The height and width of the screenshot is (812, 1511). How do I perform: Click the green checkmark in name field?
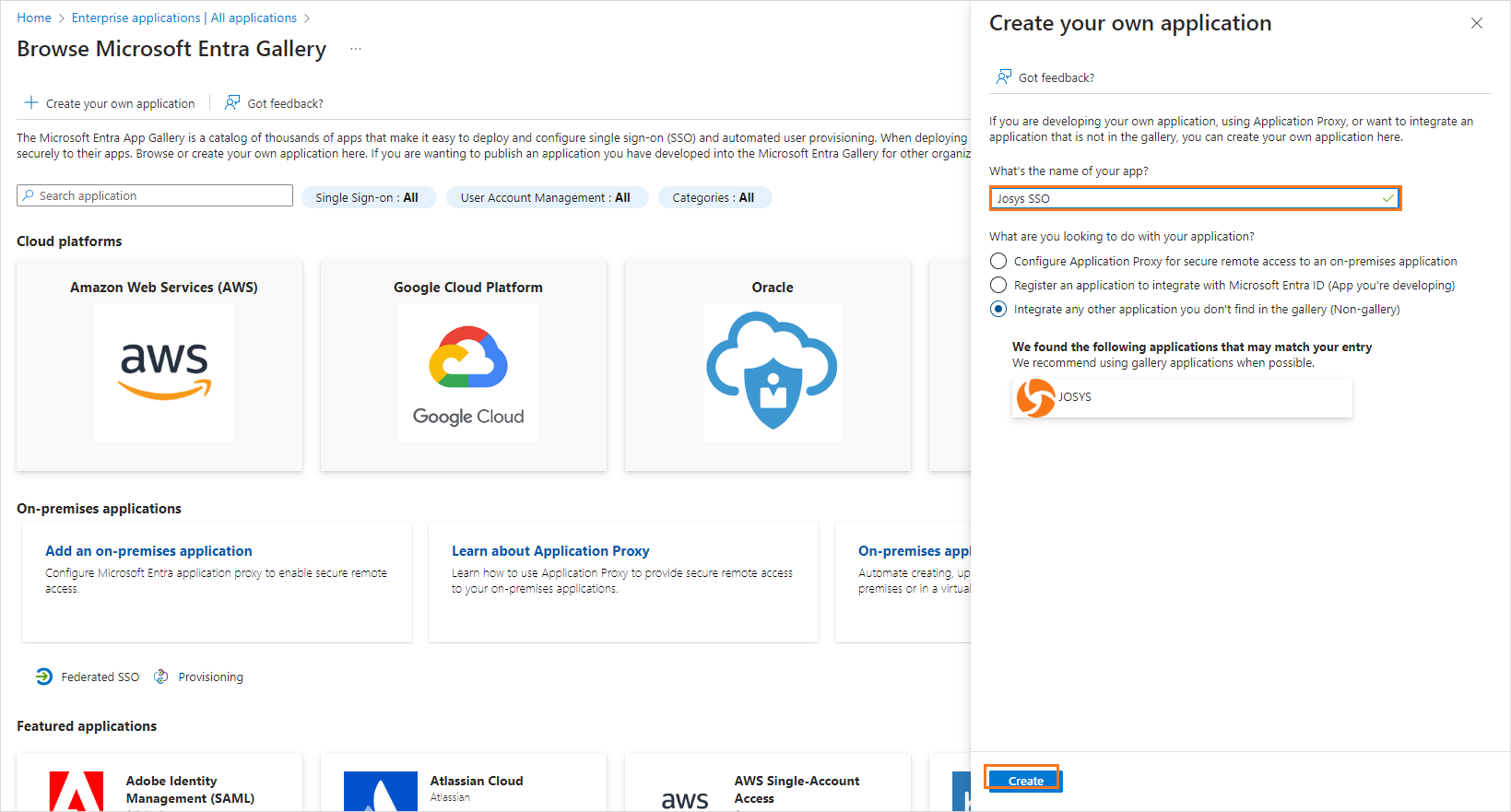coord(1388,198)
